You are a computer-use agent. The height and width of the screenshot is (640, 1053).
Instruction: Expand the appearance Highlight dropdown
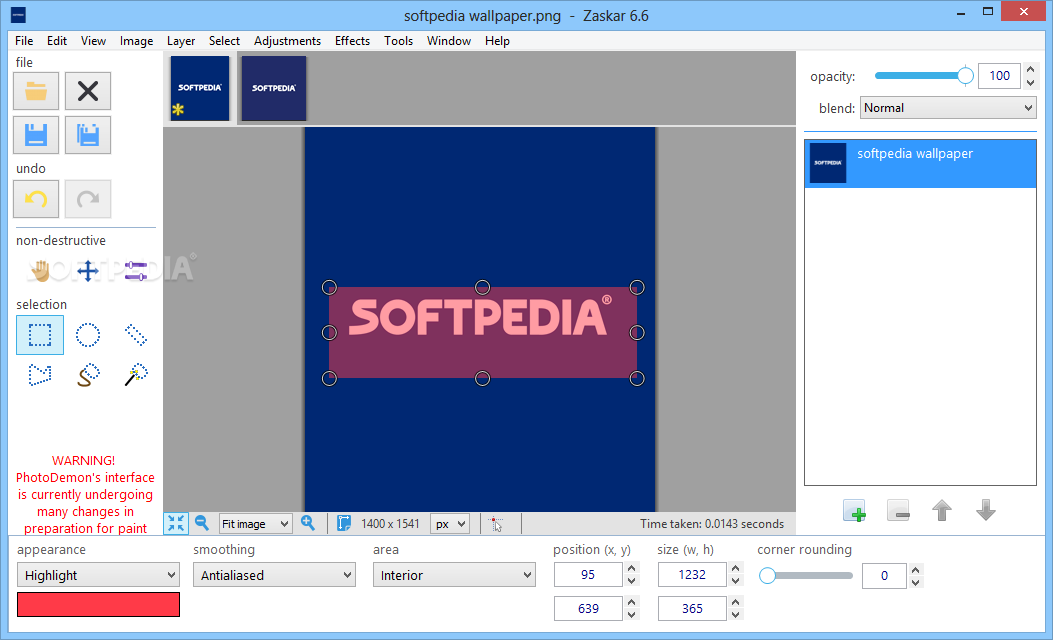[x=98, y=575]
